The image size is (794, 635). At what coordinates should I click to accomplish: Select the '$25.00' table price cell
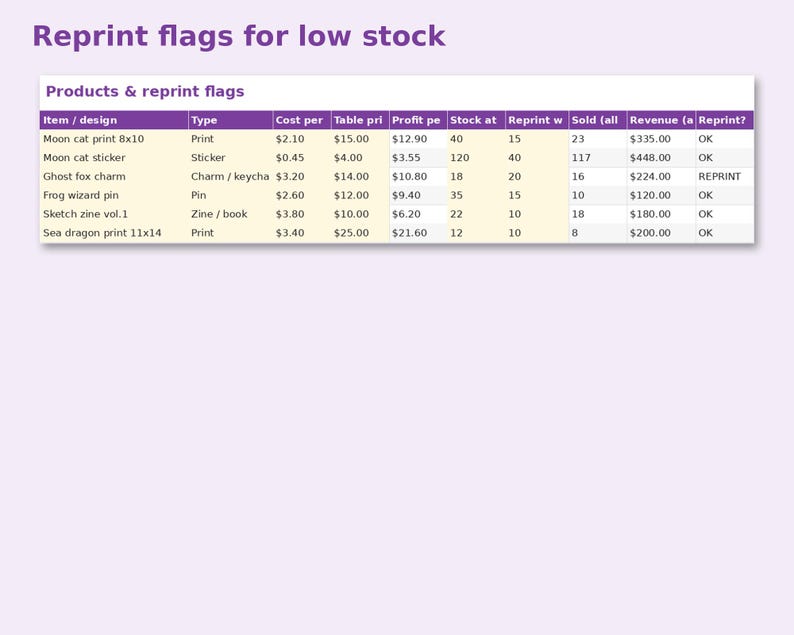coord(360,233)
